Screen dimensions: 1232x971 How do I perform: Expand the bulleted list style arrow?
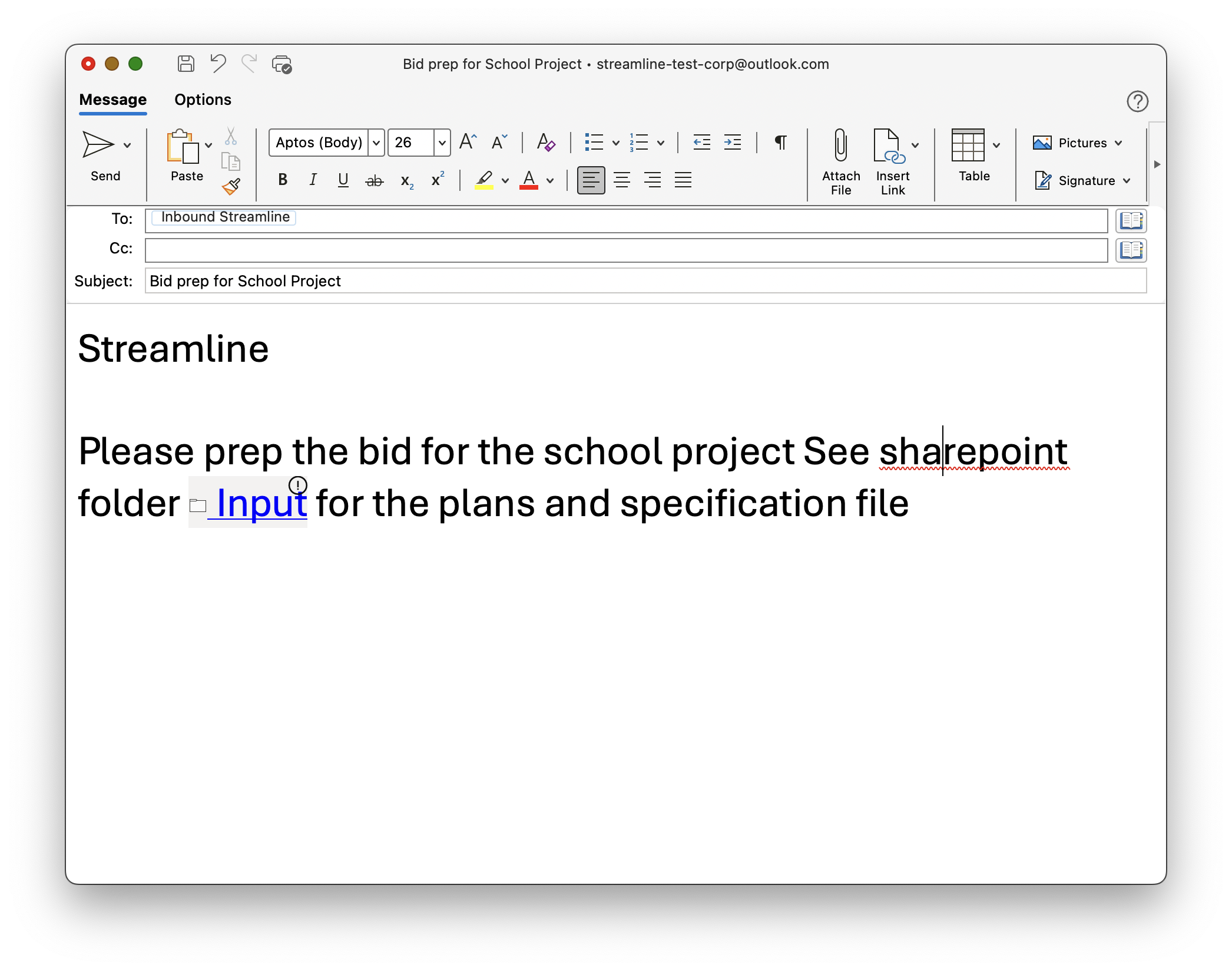click(x=616, y=143)
